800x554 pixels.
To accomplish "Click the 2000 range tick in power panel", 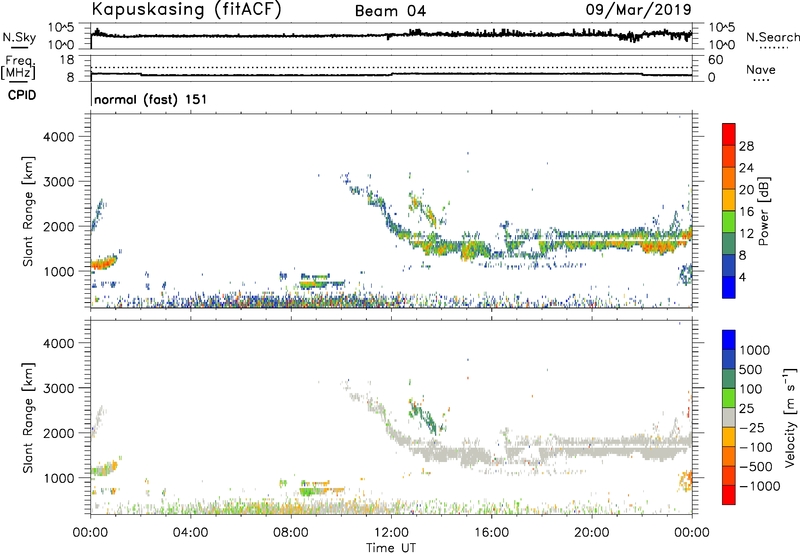I will click(x=59, y=226).
